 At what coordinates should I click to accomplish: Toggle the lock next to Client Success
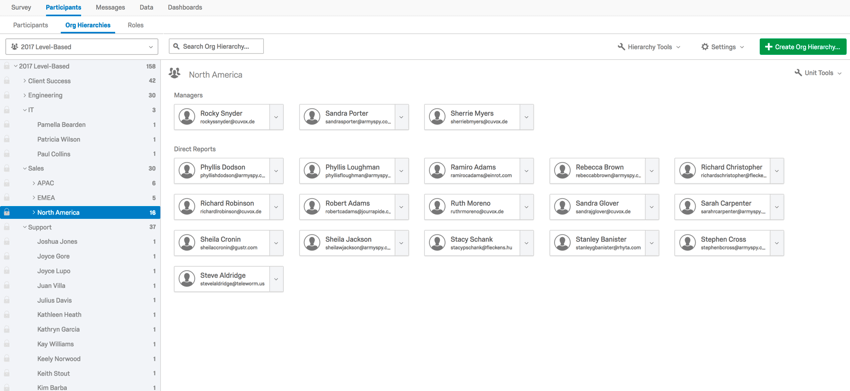click(x=7, y=81)
